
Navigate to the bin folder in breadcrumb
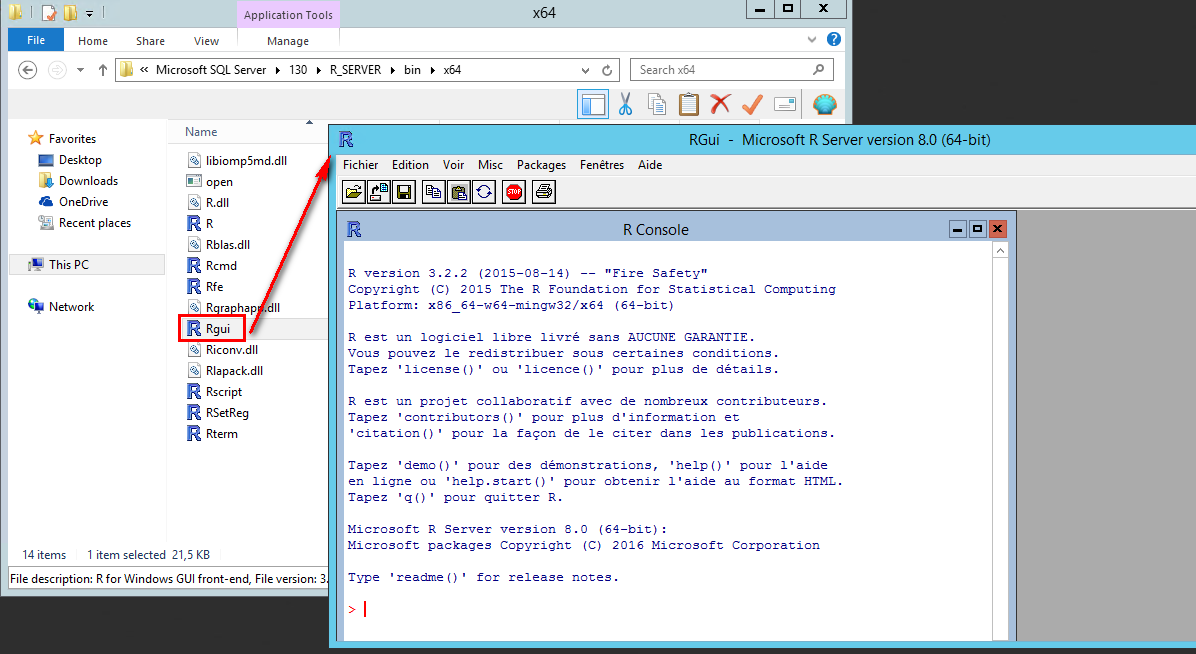point(413,69)
